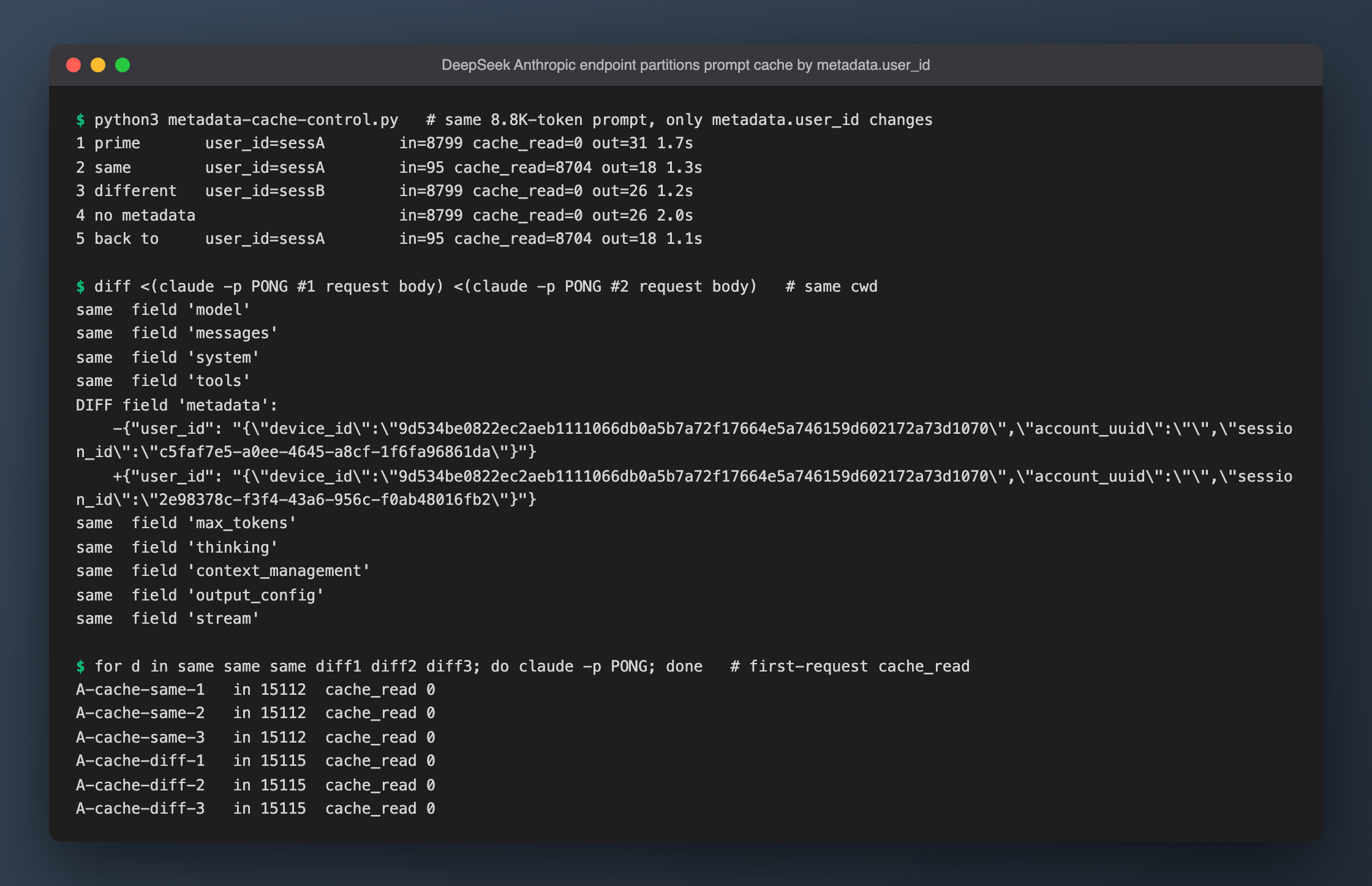Click the same field 'tools' line
This screenshot has height=886, width=1372.
click(163, 381)
